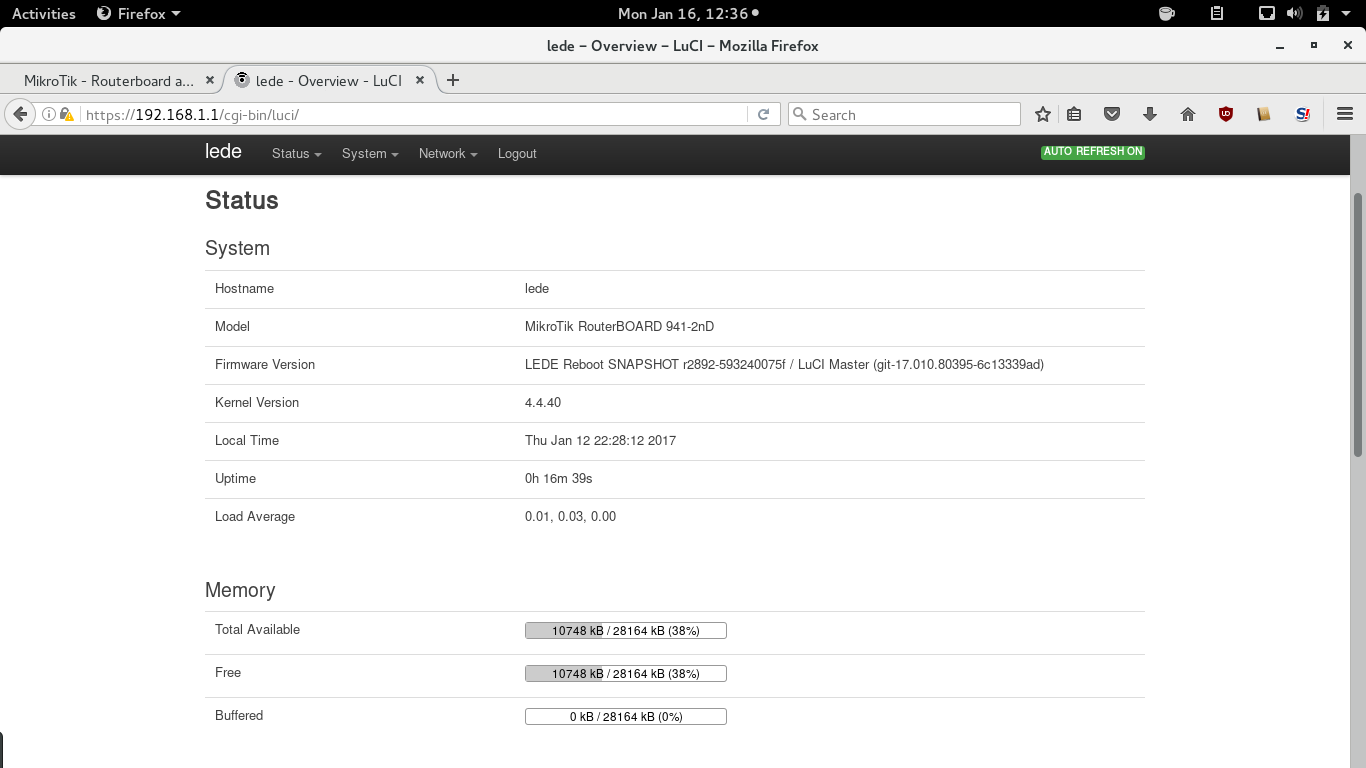Click the System section heading

pyautogui.click(x=237, y=248)
